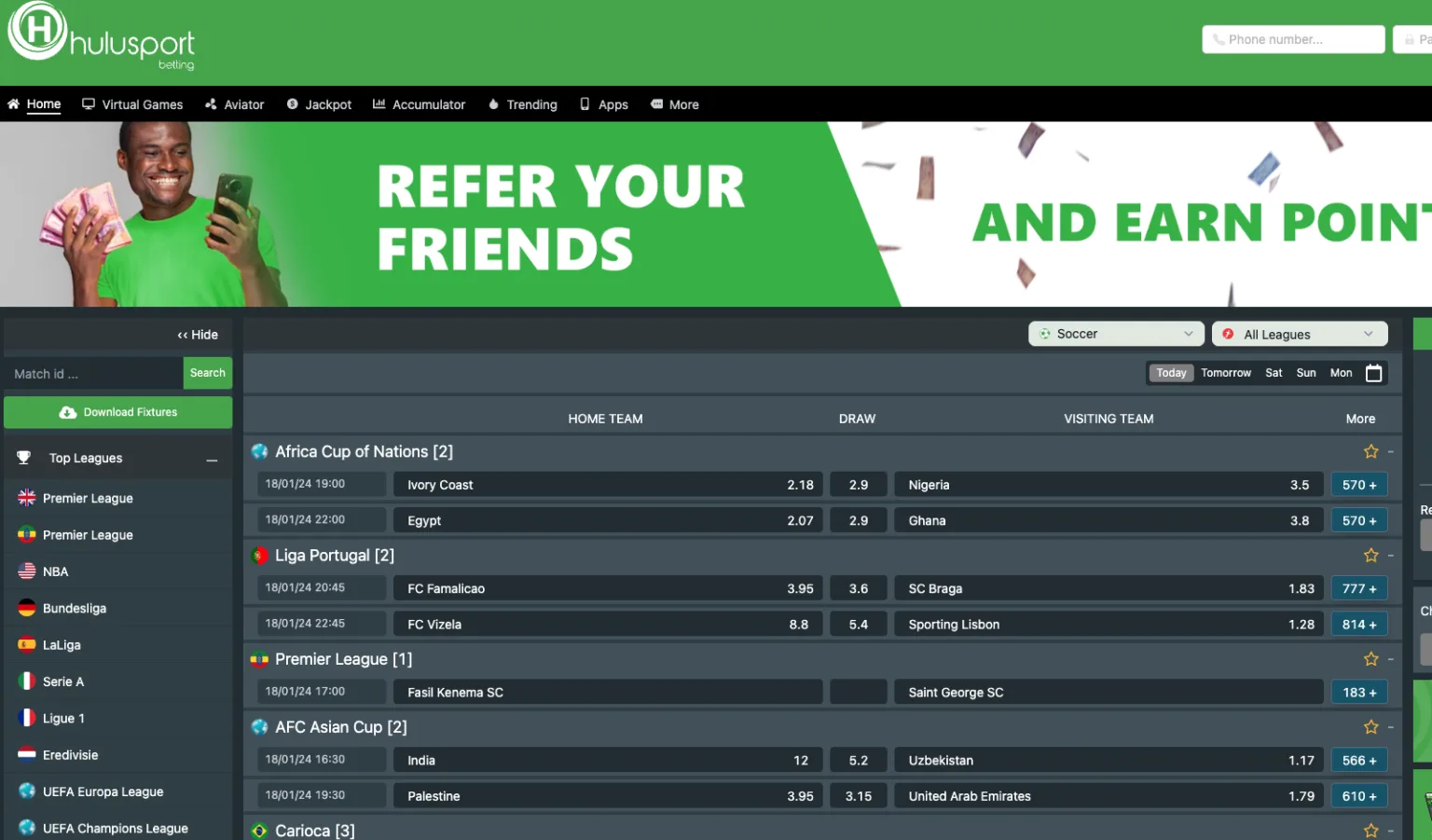Hide the left sidebar panel

point(198,335)
